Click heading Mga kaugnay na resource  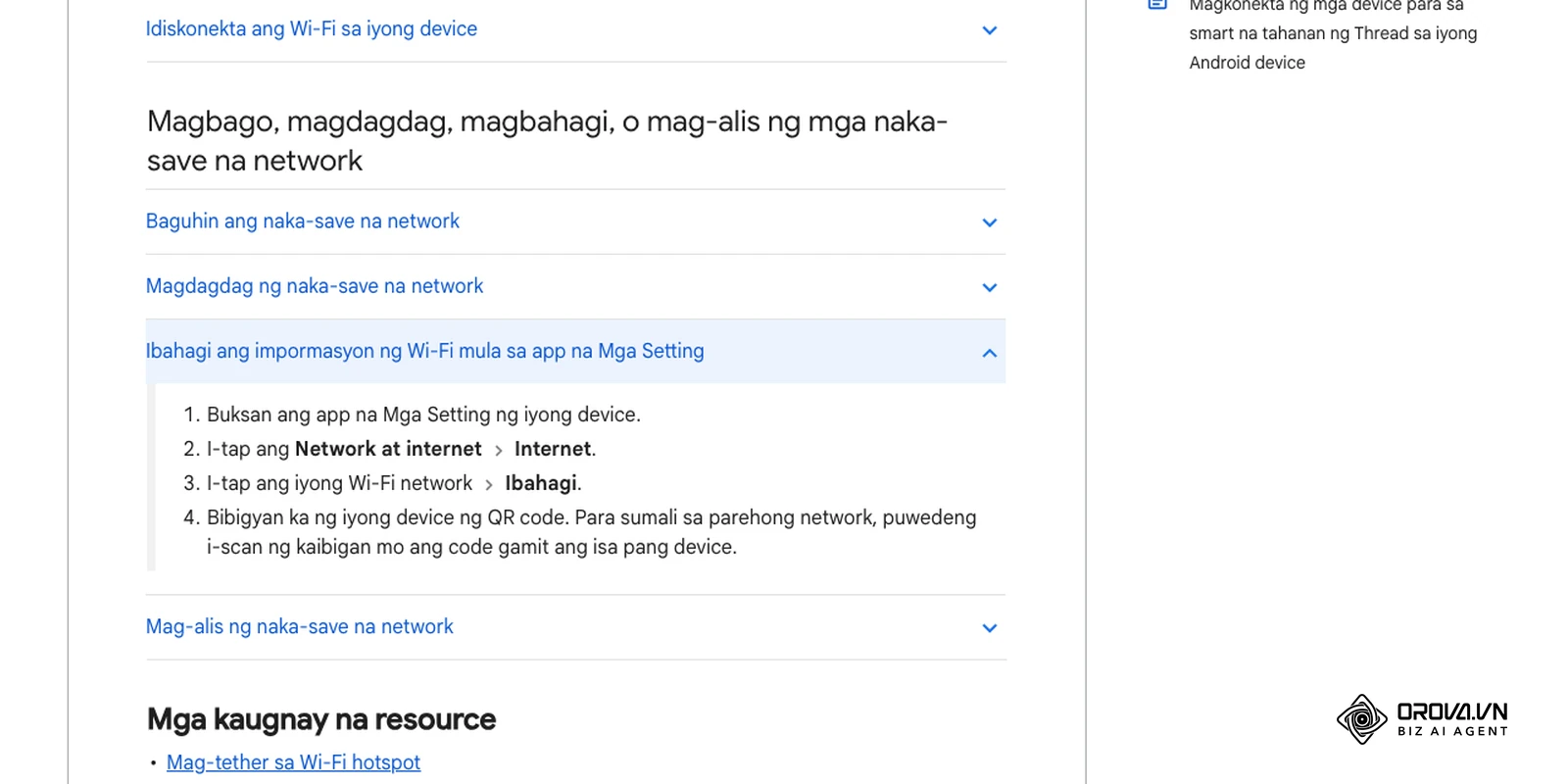click(x=321, y=719)
